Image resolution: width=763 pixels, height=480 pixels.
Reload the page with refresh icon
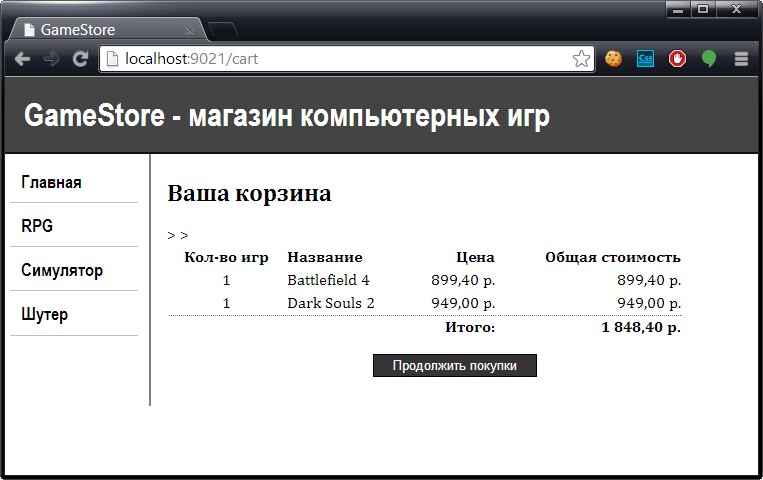pyautogui.click(x=80, y=59)
